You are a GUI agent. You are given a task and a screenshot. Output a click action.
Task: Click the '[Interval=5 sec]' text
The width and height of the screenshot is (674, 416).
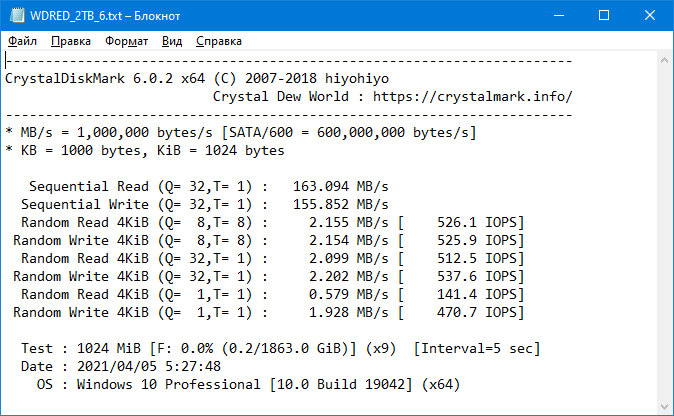[x=477, y=349]
